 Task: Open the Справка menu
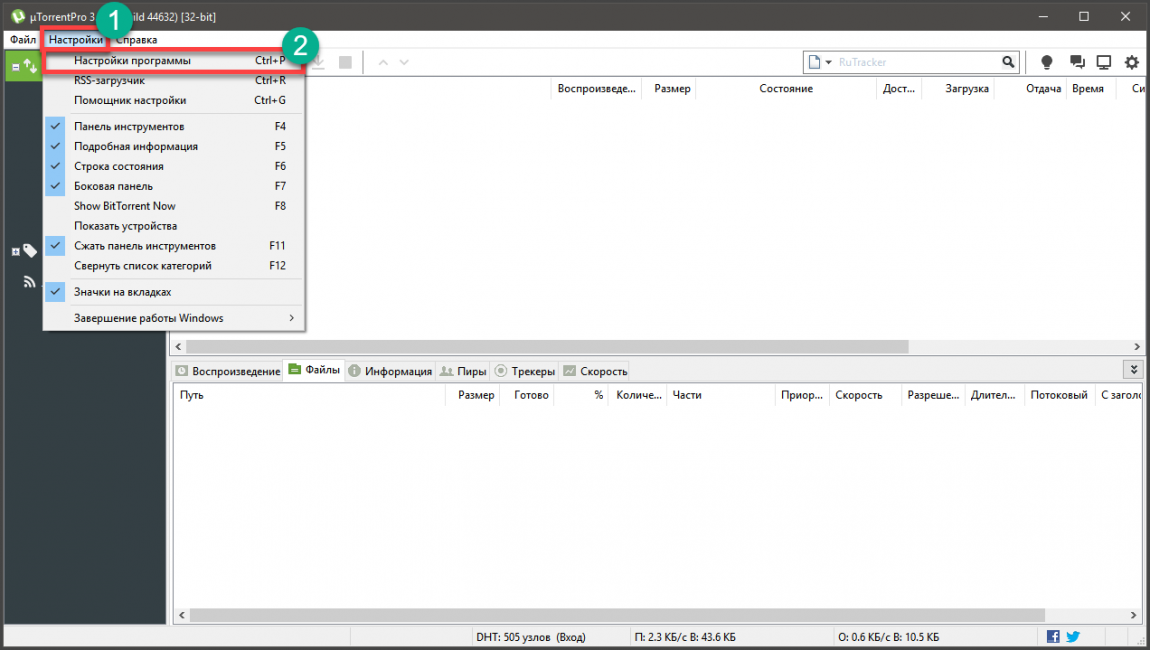point(136,39)
